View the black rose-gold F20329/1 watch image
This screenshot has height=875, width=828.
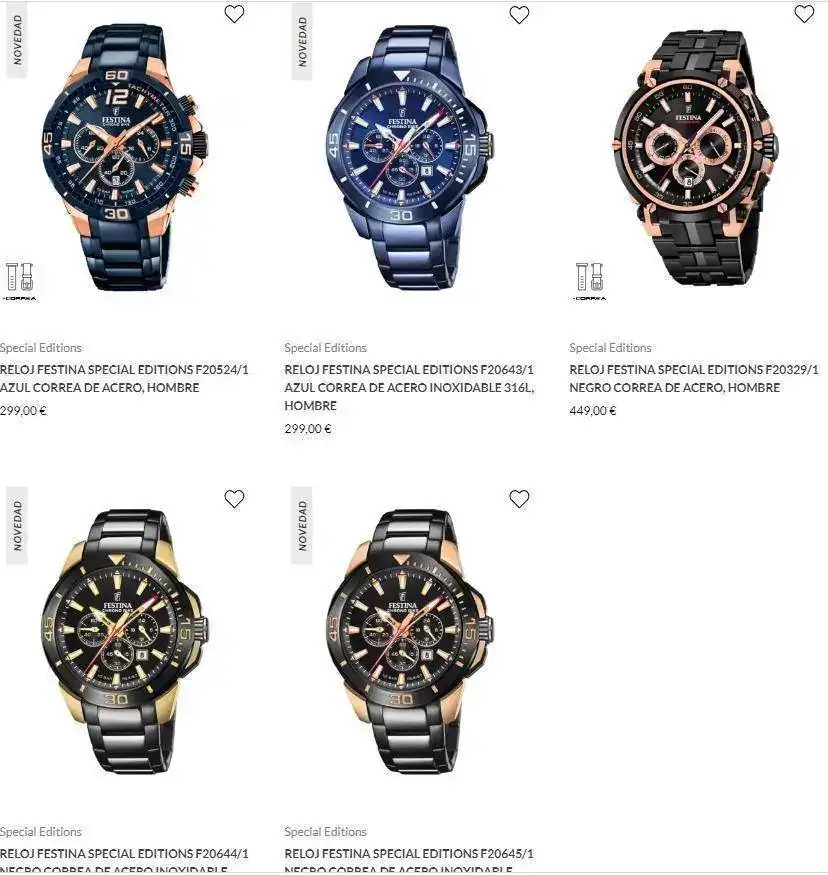(x=696, y=158)
